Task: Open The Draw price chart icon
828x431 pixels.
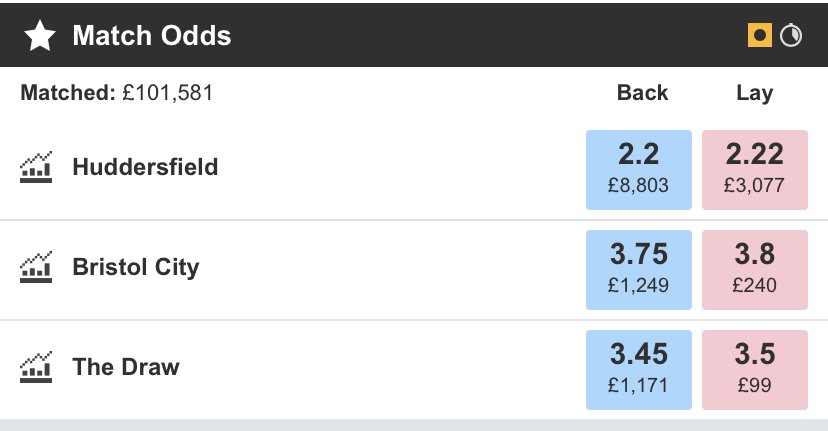Action: (x=36, y=368)
